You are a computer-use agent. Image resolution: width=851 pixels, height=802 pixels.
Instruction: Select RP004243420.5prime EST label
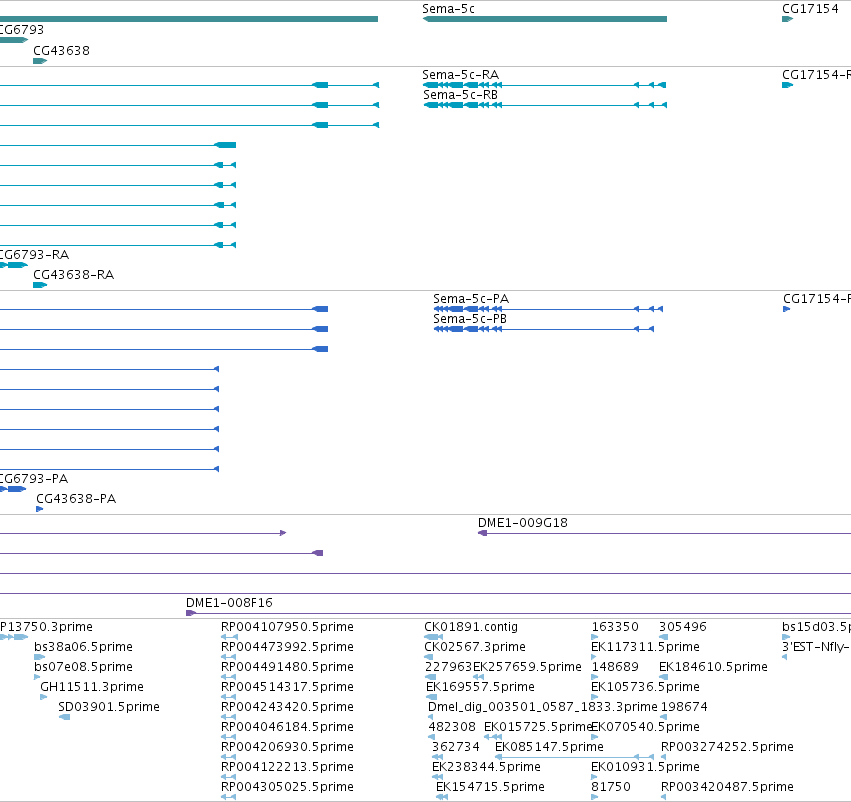pyautogui.click(x=287, y=707)
